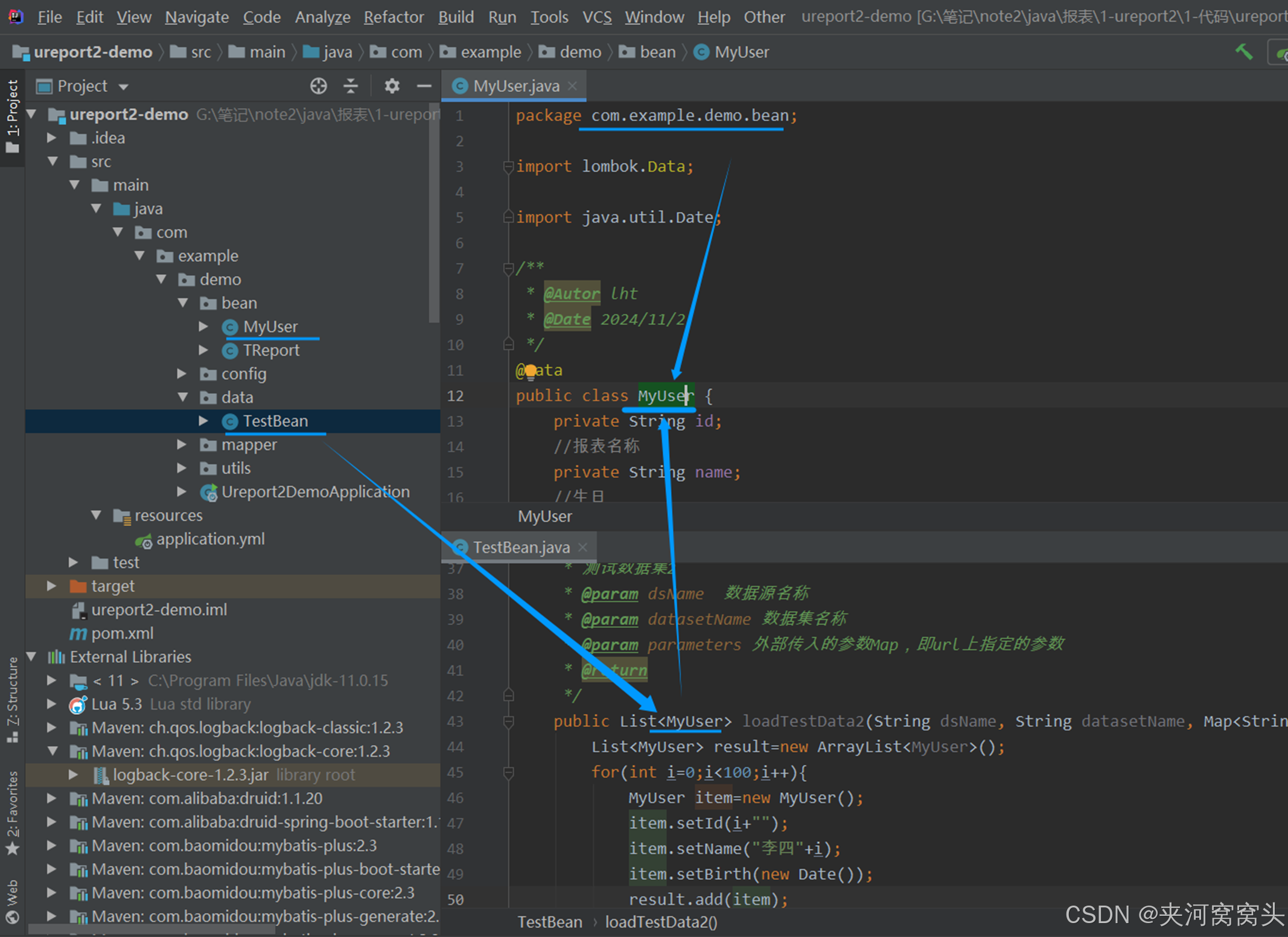Image resolution: width=1288 pixels, height=937 pixels.
Task: Click the bean breadcrumb in navigation bar
Action: point(657,52)
